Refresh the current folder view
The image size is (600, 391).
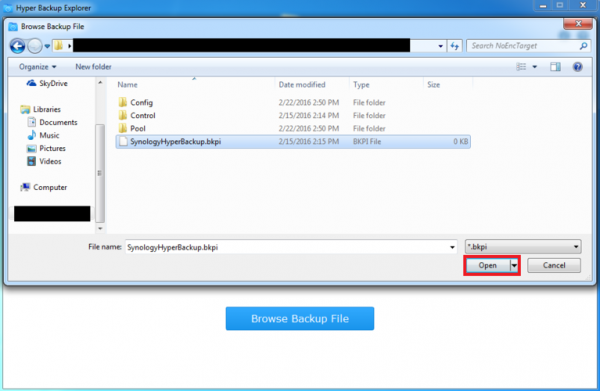click(x=455, y=46)
